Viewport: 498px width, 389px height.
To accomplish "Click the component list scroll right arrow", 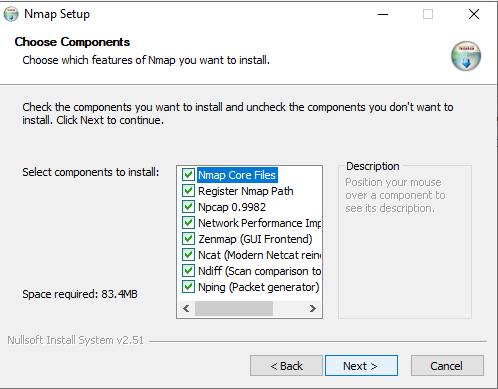I will coord(313,309).
